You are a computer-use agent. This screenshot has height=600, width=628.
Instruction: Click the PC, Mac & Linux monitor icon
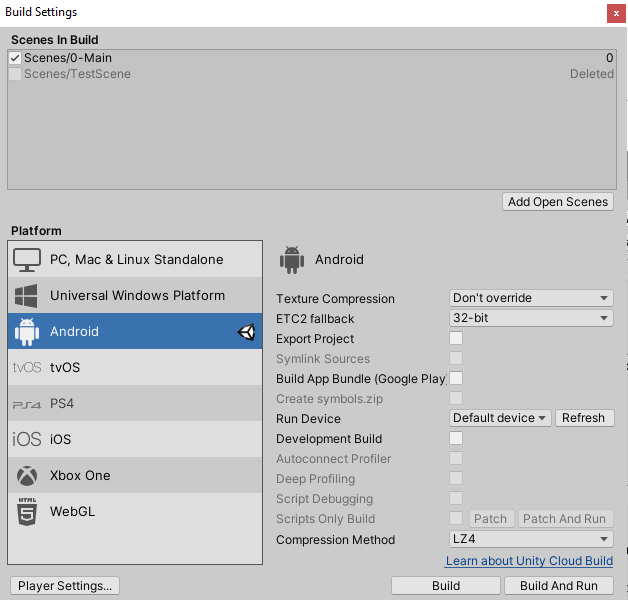[x=27, y=260]
